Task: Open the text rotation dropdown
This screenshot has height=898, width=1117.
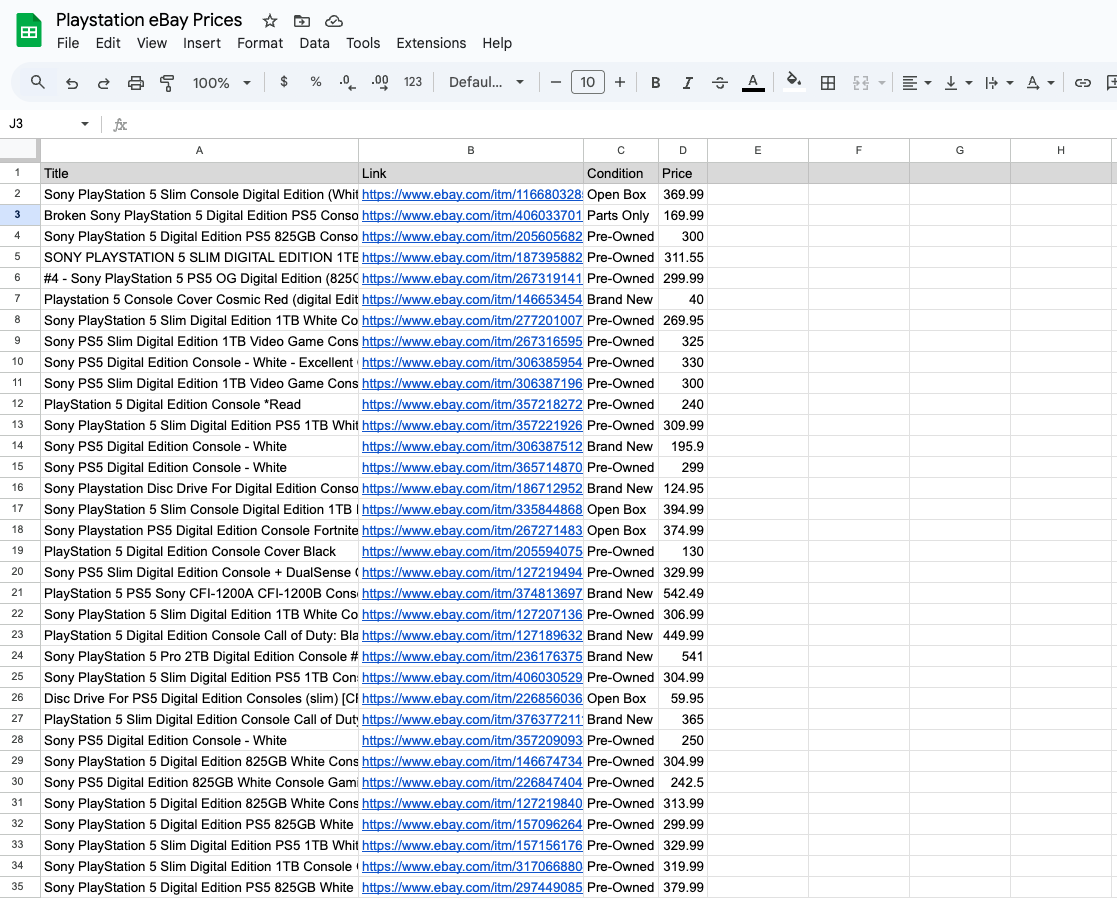Action: (x=1040, y=83)
